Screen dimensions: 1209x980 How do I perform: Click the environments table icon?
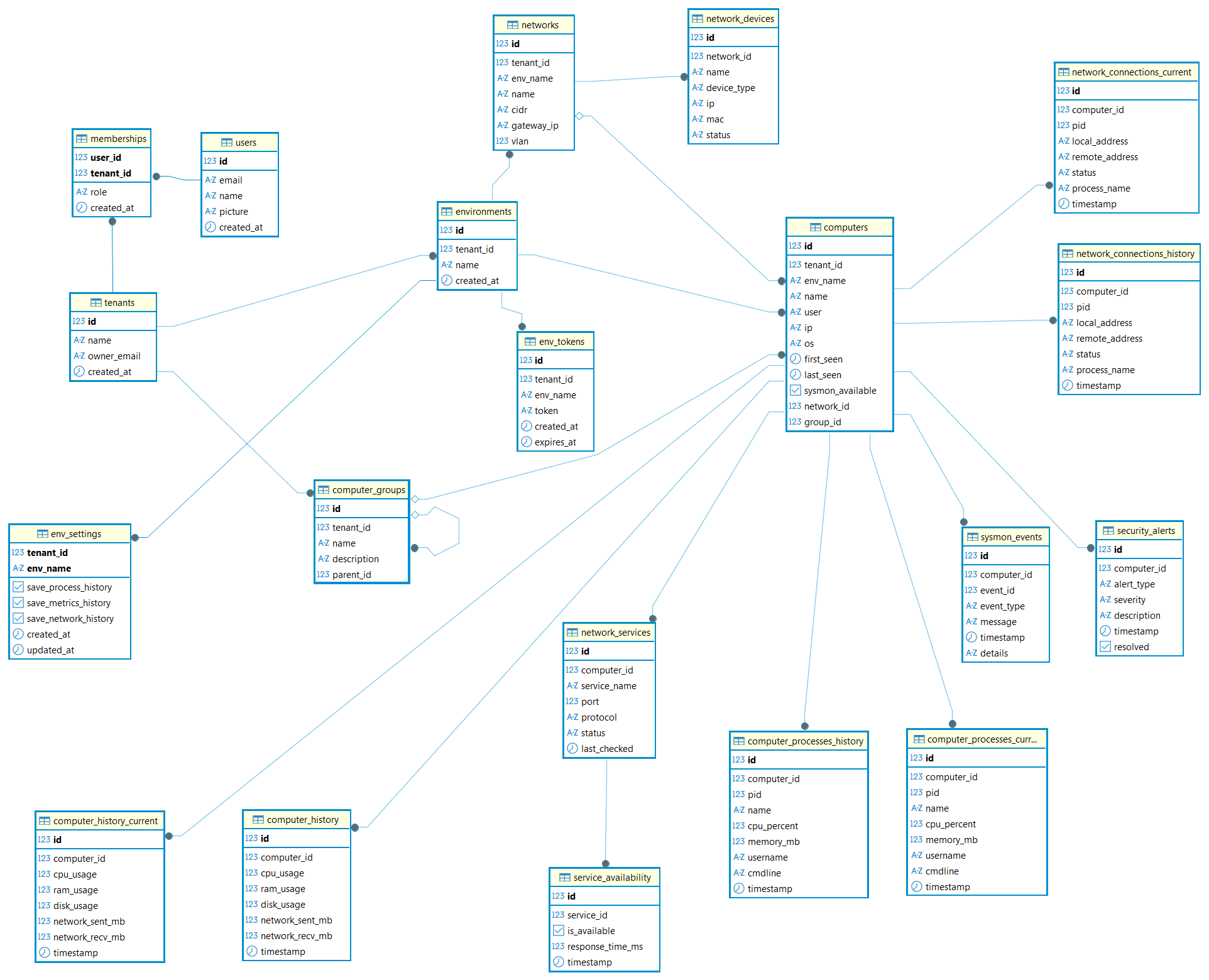point(447,212)
